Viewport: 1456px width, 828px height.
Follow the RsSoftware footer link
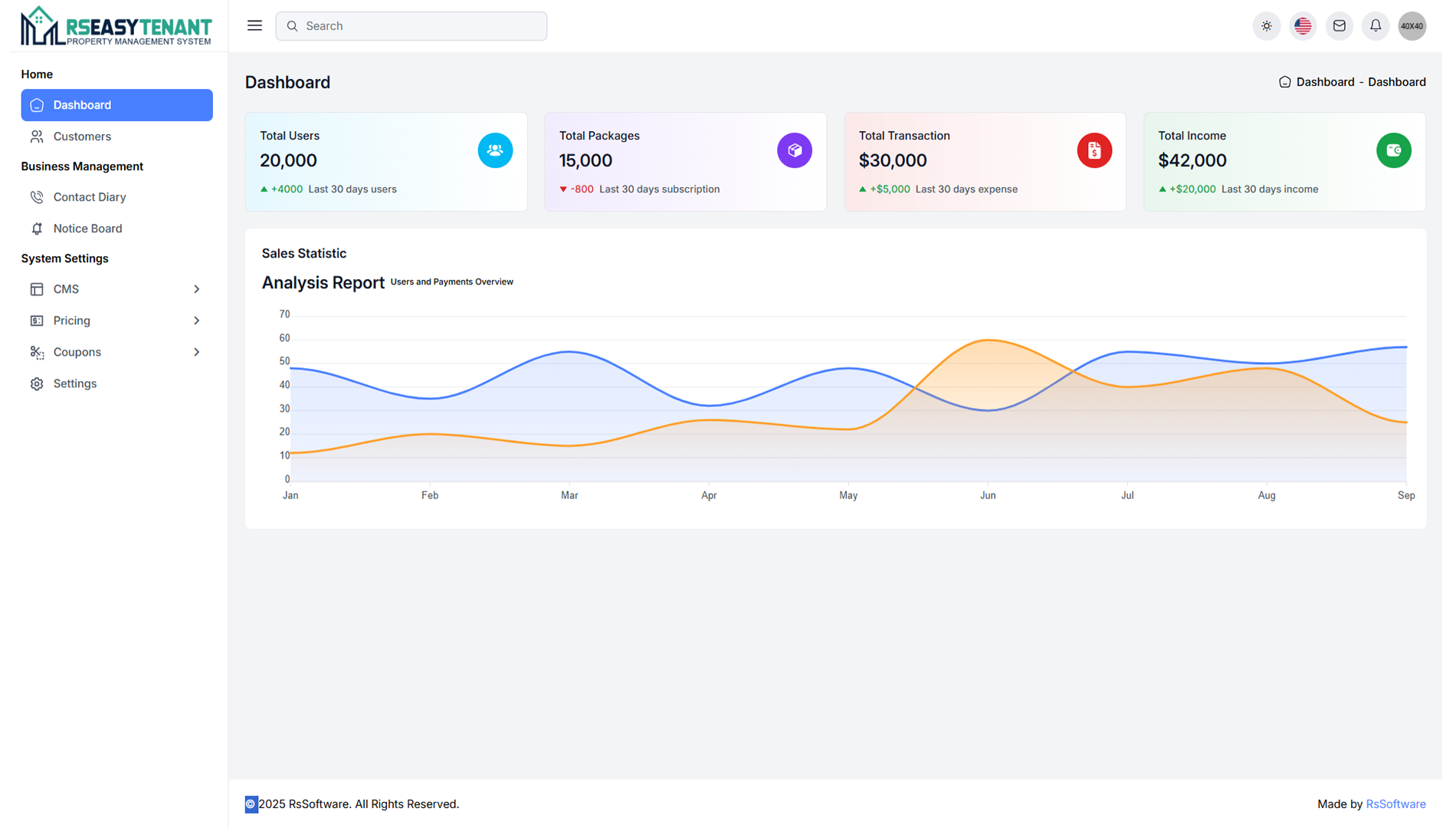[1395, 804]
